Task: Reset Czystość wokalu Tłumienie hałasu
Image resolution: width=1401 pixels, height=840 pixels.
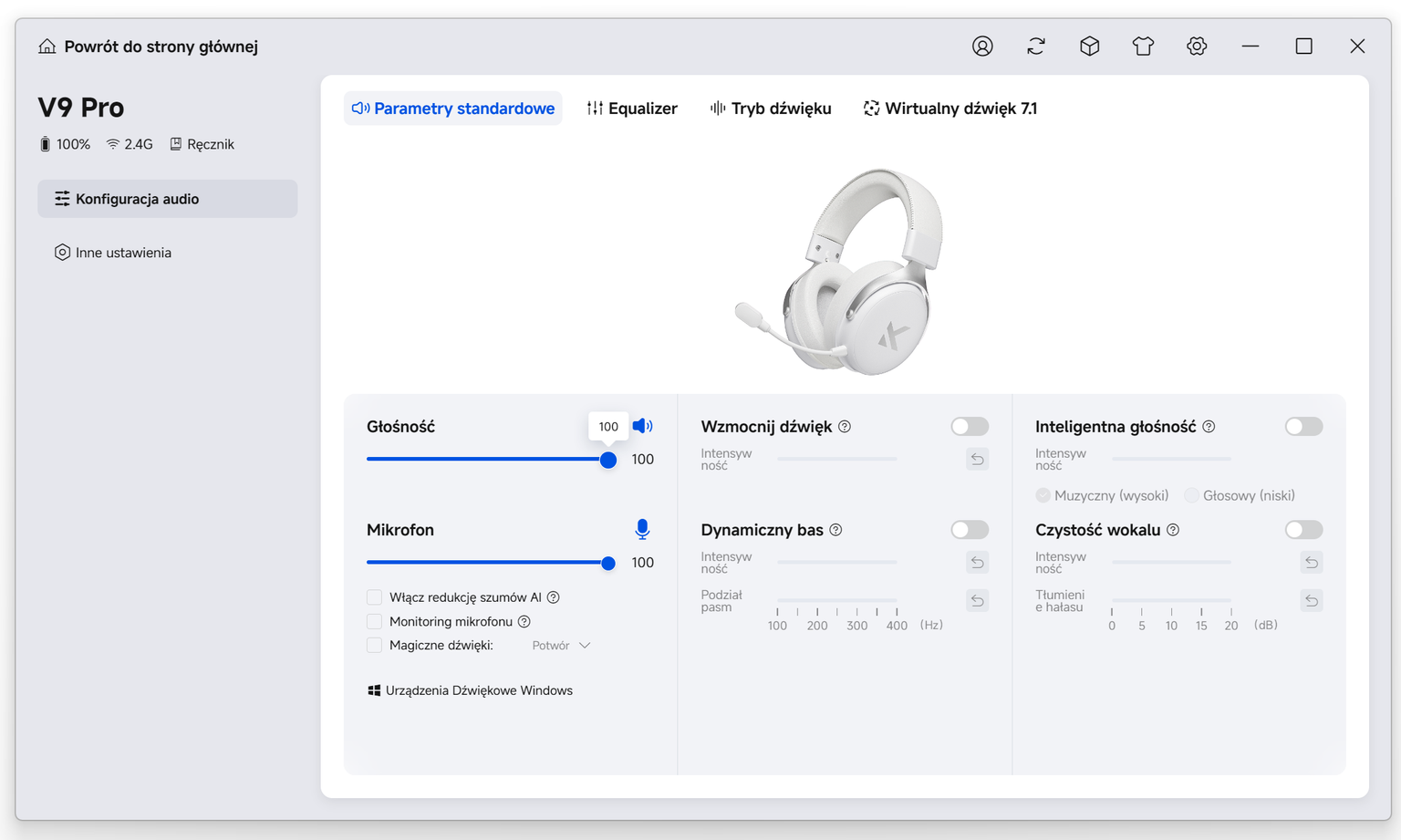Action: point(1312,600)
